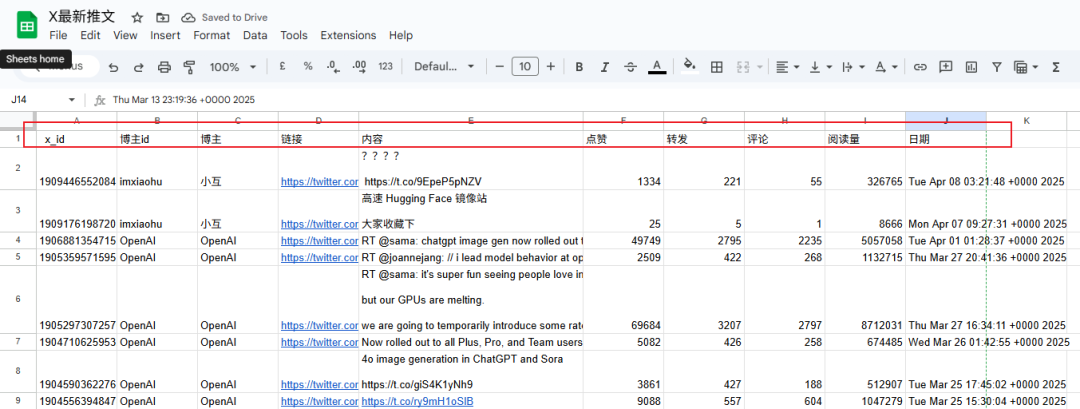Toggle bold formatting
This screenshot has width=1080, height=409.
pos(579,67)
